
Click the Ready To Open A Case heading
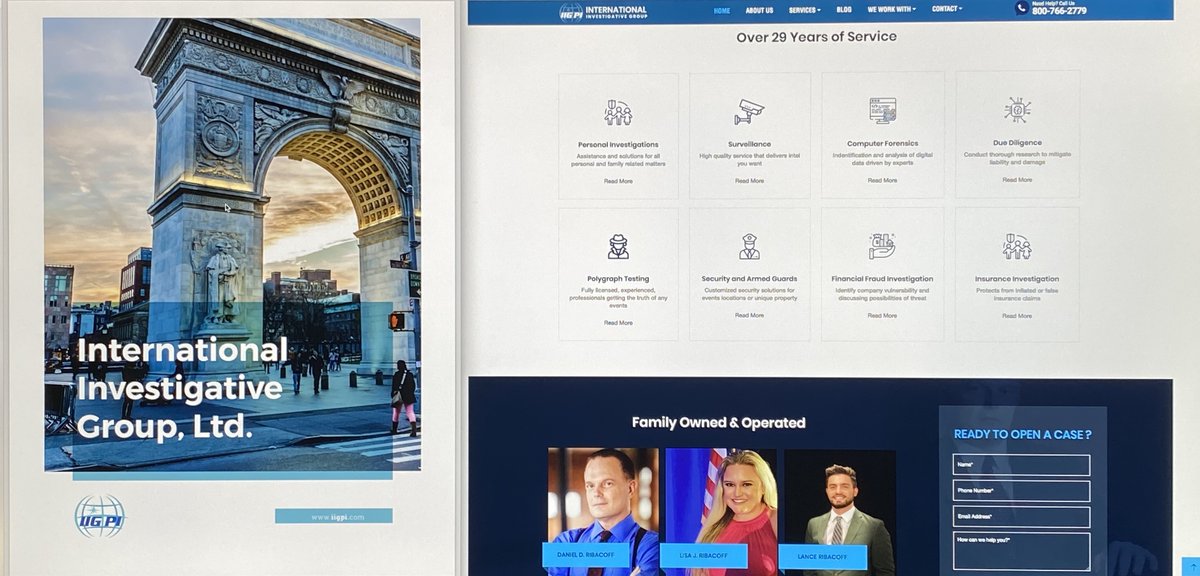pyautogui.click(x=1022, y=434)
